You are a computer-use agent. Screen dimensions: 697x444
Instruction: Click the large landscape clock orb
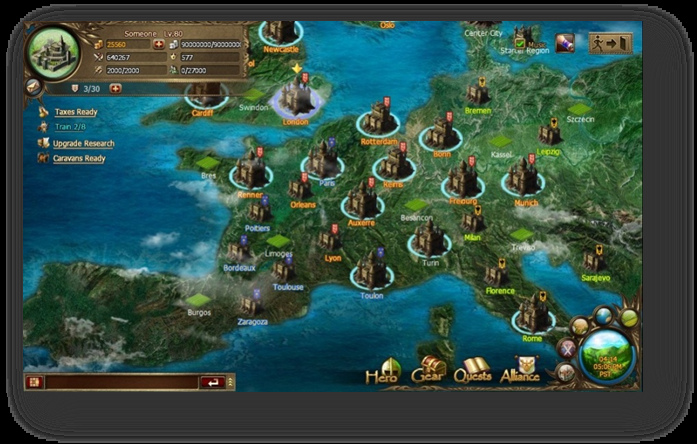(609, 358)
